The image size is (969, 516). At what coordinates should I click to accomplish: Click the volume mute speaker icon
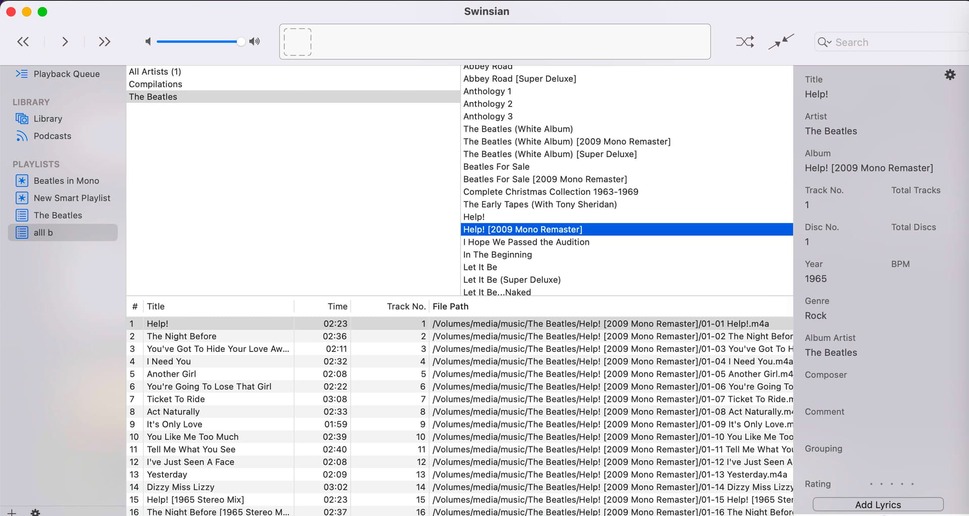click(148, 41)
